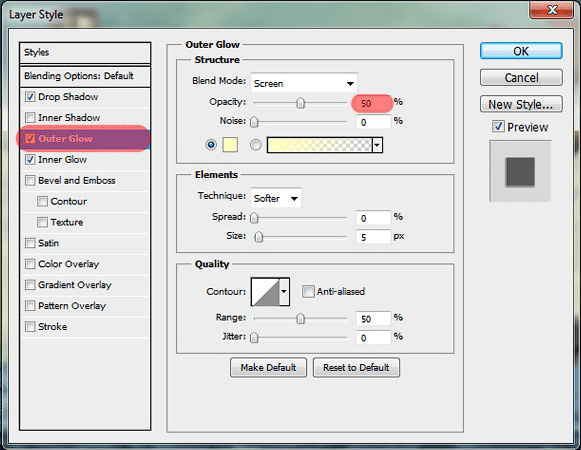Click the Spread slider handle
Viewport: 581px width, 450px height.
click(x=254, y=218)
